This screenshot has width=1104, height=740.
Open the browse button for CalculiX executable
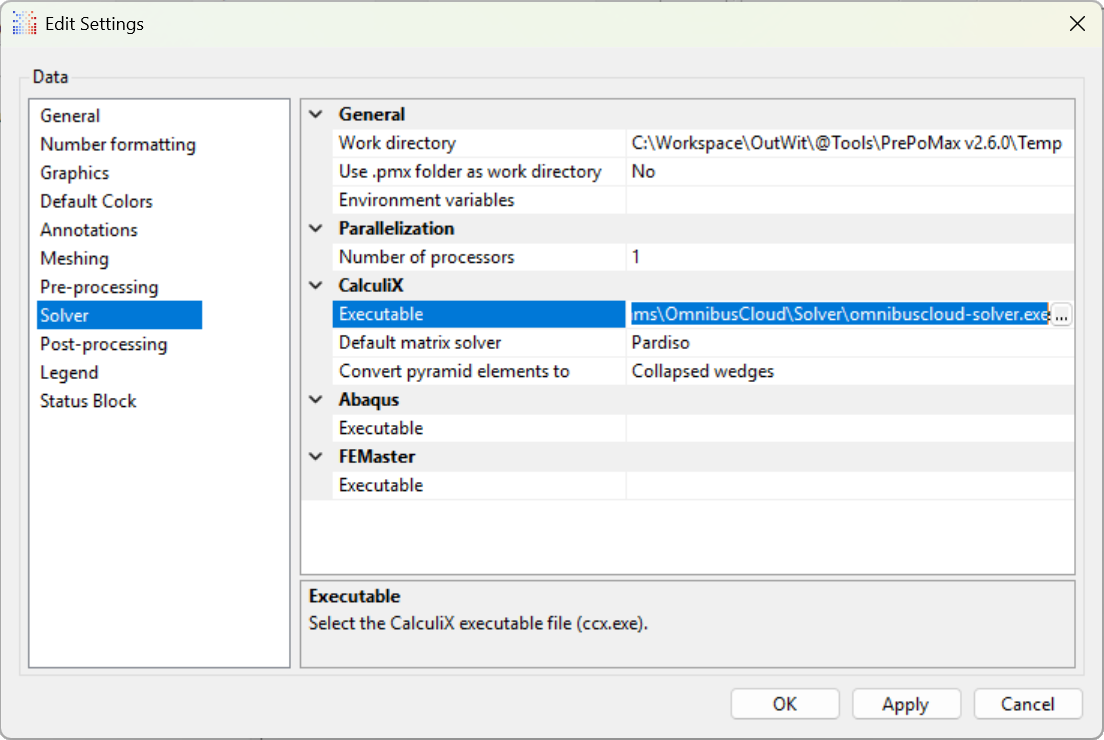click(x=1061, y=314)
